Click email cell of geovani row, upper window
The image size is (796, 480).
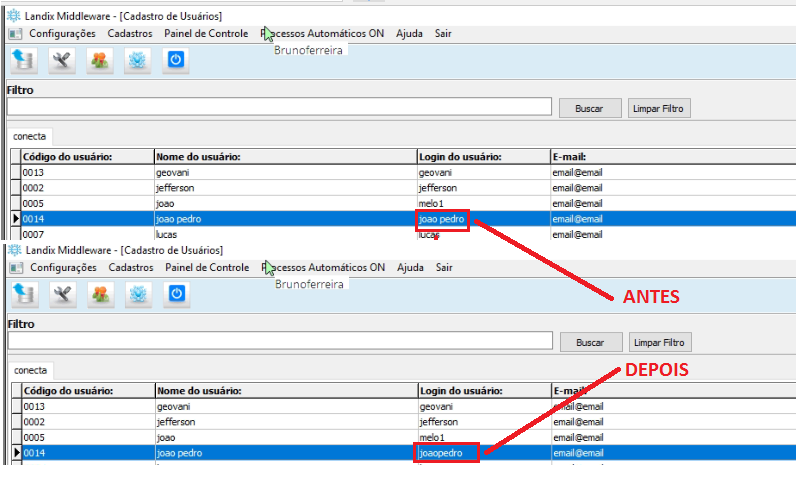673,173
